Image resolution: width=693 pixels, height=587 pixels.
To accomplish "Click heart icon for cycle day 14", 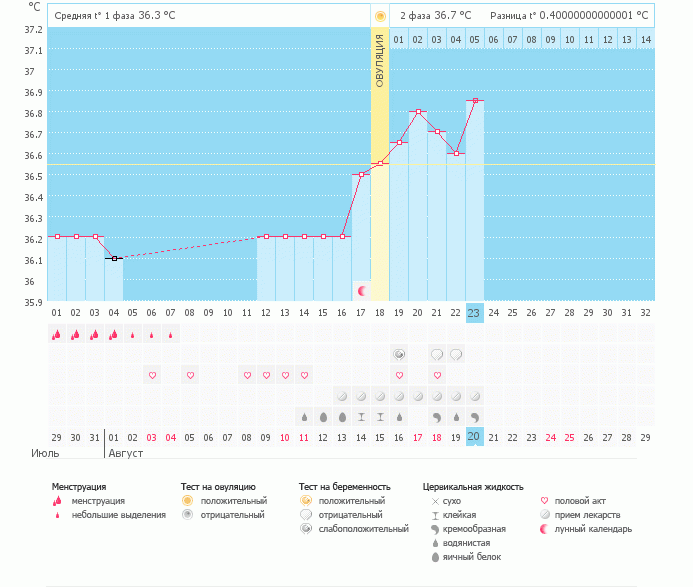I will click(x=305, y=375).
